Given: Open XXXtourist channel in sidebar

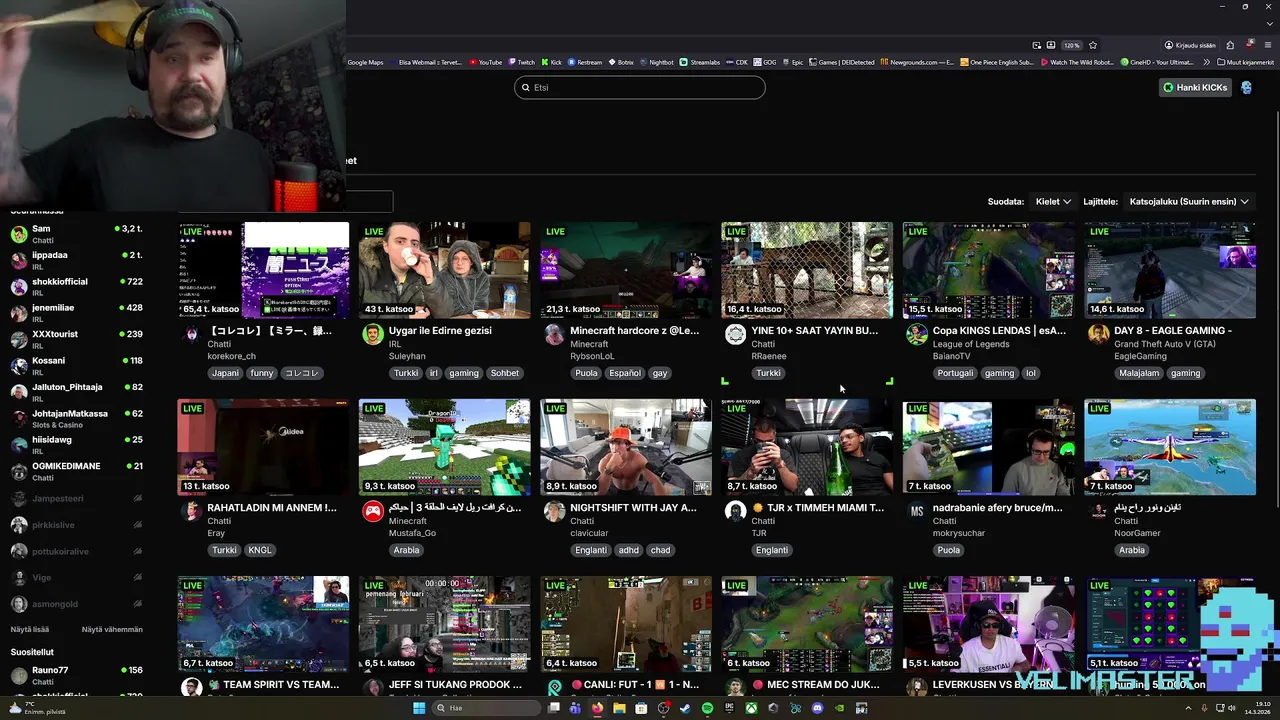Looking at the screenshot, I should (x=77, y=339).
